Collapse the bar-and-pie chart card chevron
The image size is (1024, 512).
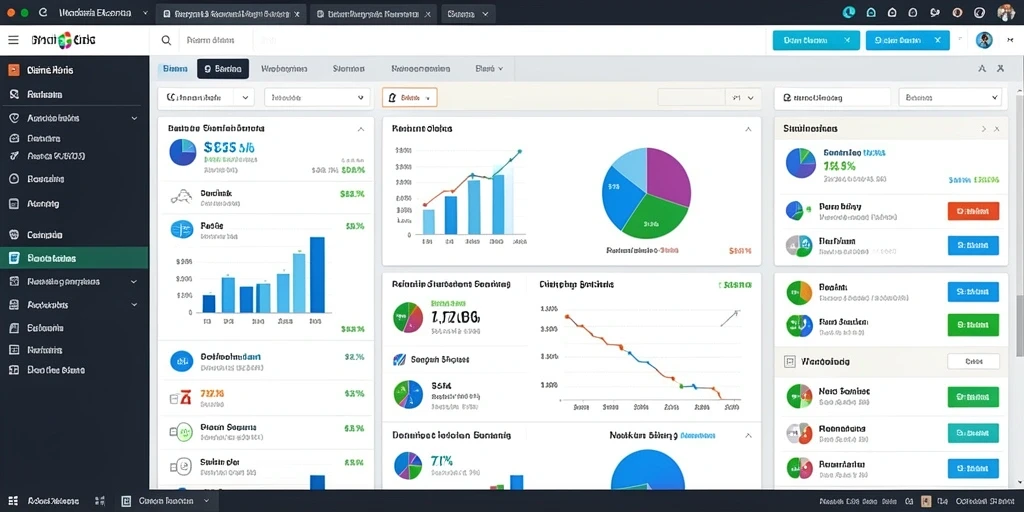tap(748, 129)
